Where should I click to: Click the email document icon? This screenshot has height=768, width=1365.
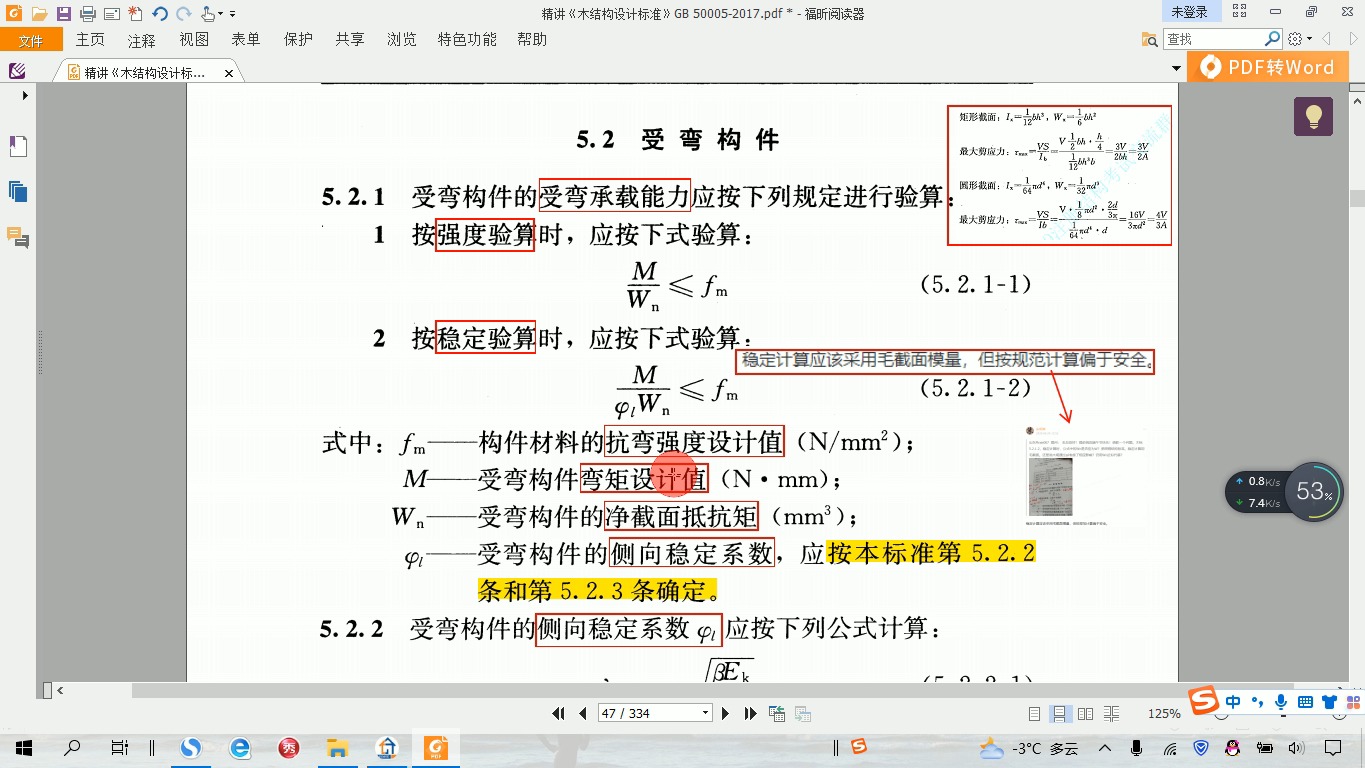(x=112, y=11)
